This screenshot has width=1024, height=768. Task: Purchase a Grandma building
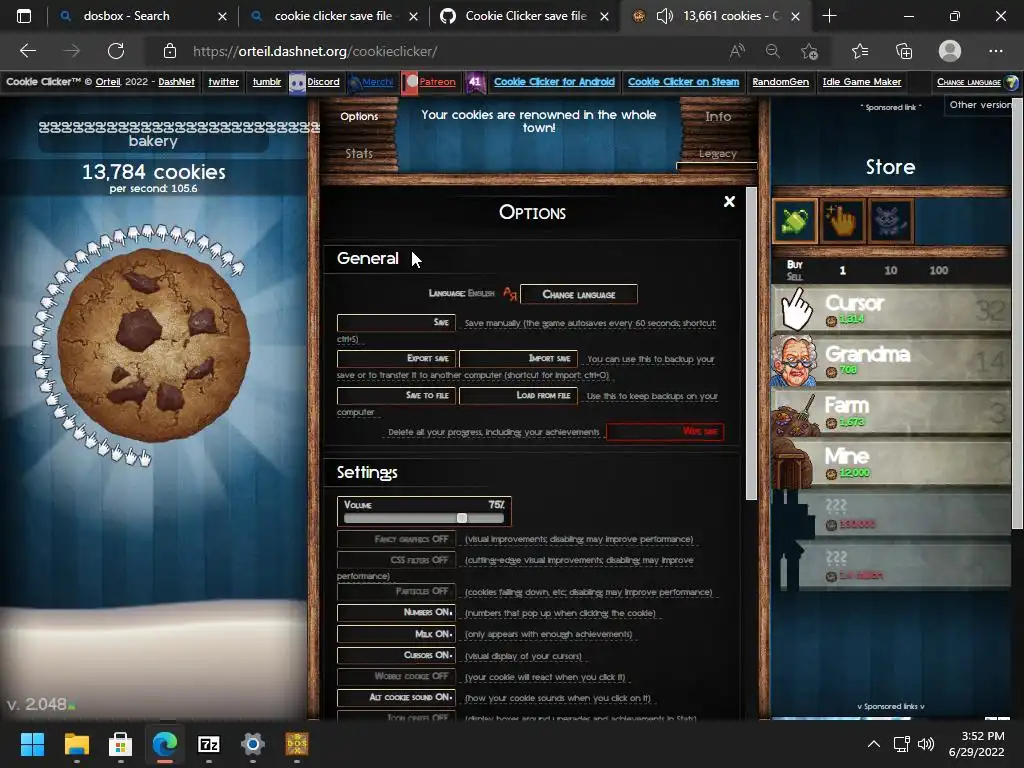point(891,360)
